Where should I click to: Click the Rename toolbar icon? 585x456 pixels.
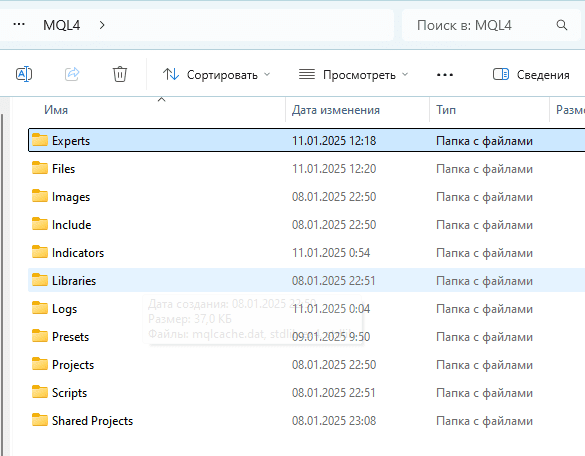point(24,74)
